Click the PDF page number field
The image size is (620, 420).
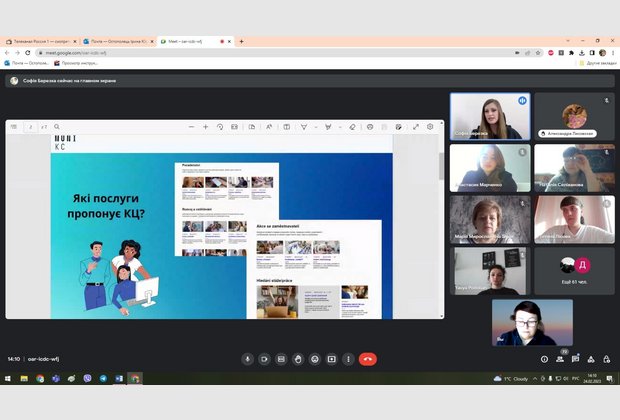pos(30,127)
